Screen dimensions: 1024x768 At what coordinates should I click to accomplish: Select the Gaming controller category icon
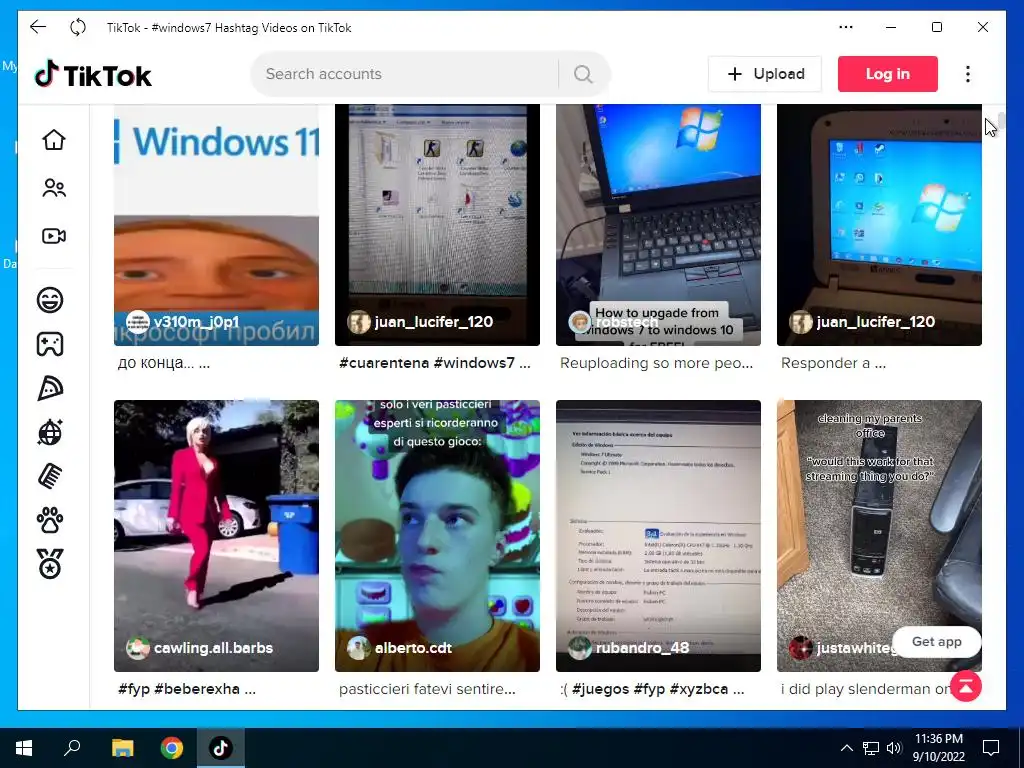pos(50,344)
